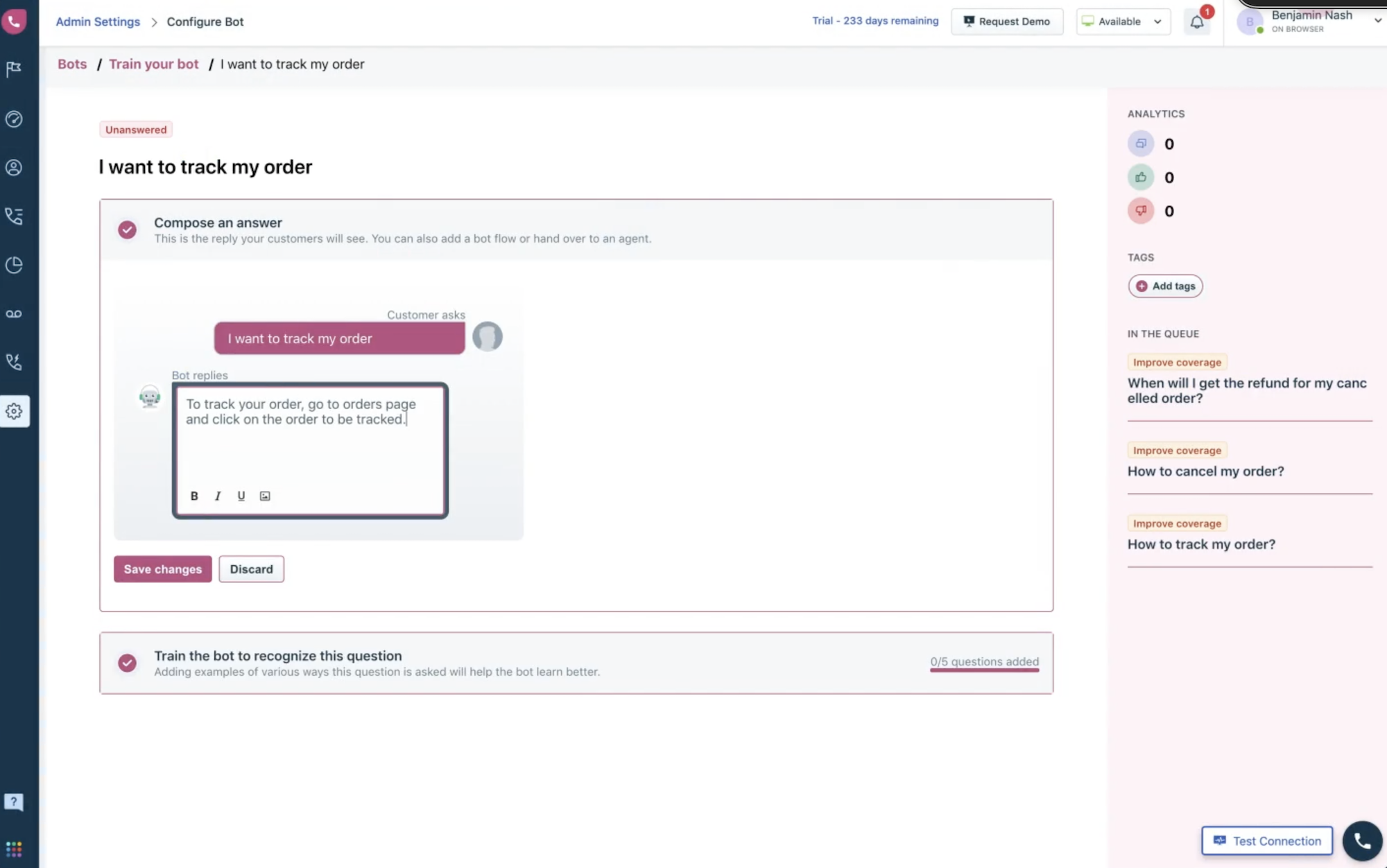Screen dimensions: 1387x868
Task: Click the Bots navigation menu item
Action: point(72,64)
